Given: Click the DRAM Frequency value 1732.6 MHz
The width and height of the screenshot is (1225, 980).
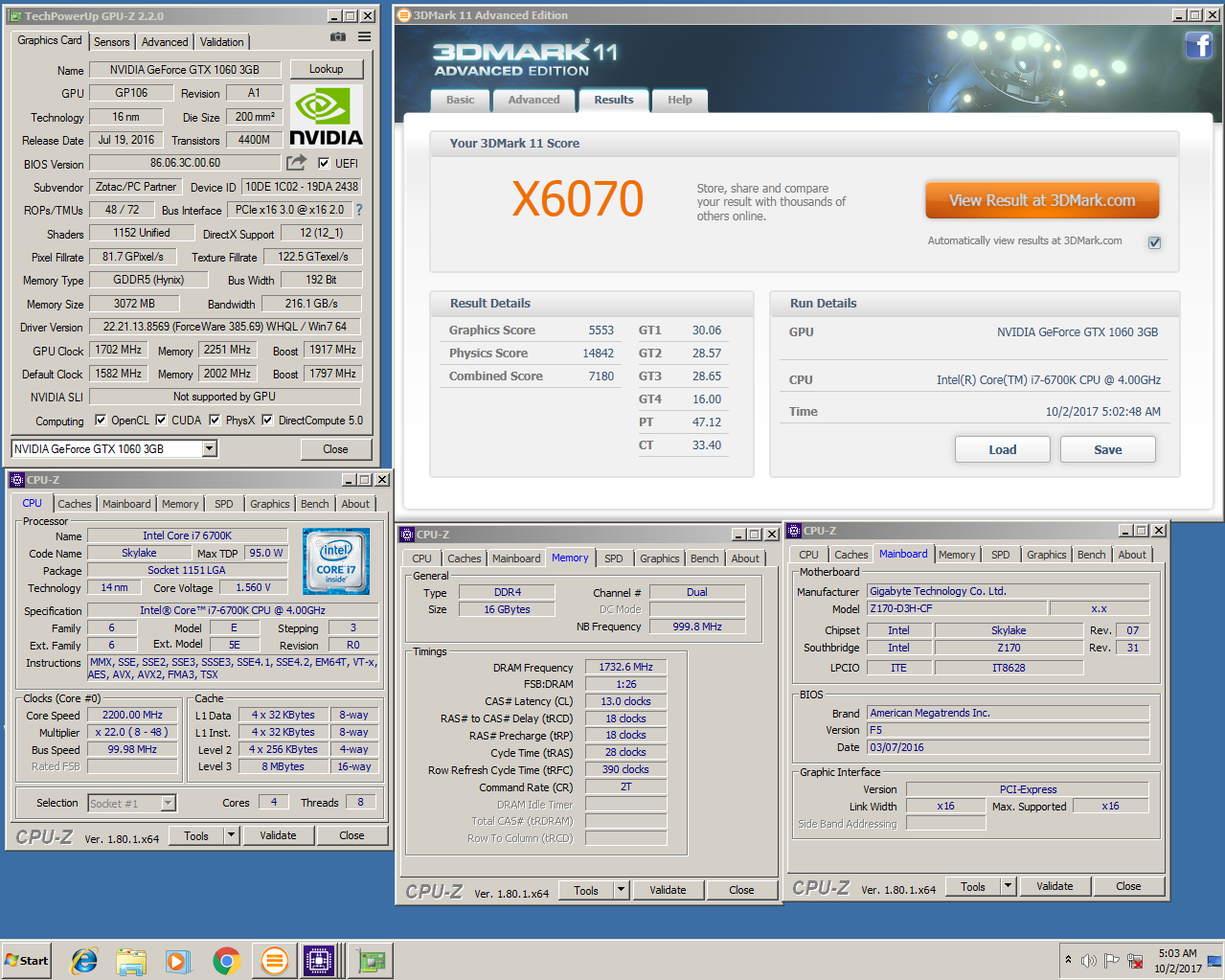Looking at the screenshot, I should click(x=625, y=667).
